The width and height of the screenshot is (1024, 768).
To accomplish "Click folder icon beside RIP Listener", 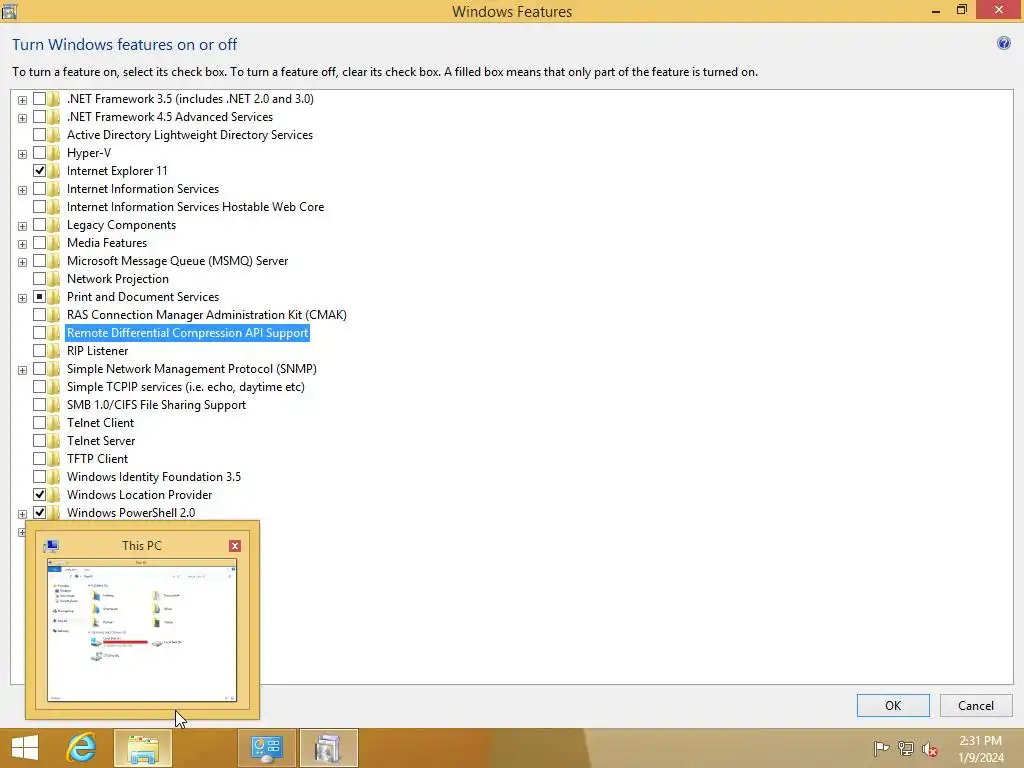I will (x=54, y=351).
